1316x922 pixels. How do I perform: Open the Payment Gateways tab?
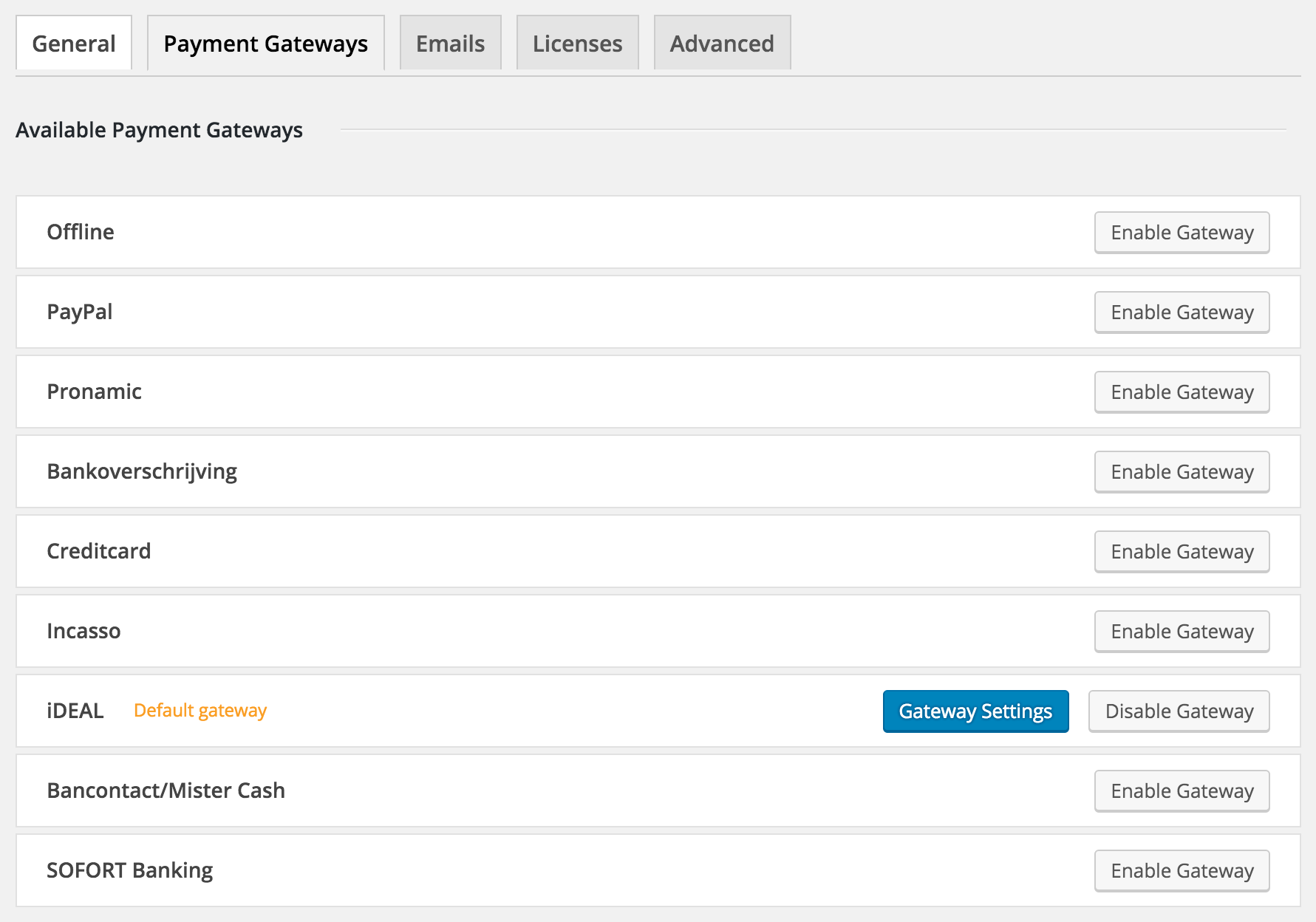tap(266, 43)
